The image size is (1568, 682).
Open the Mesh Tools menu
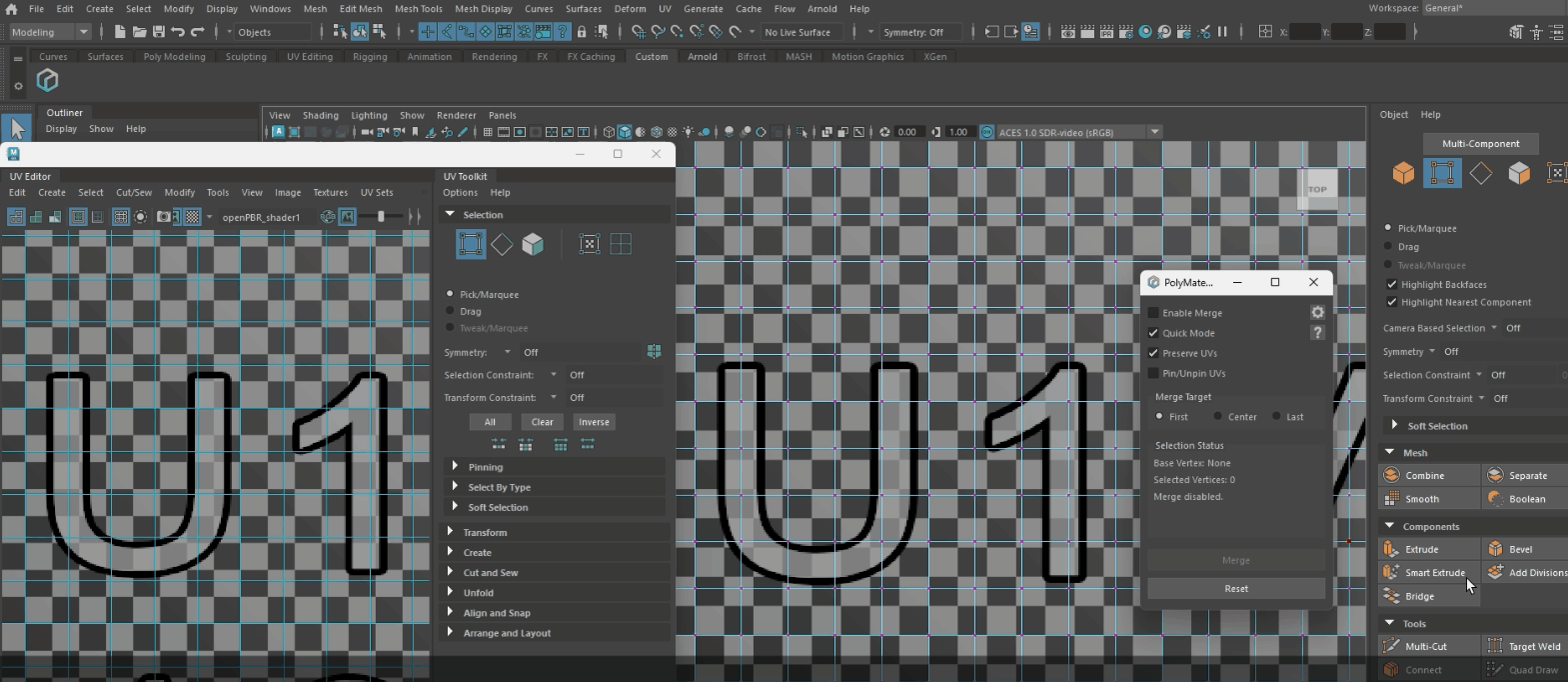tap(418, 9)
